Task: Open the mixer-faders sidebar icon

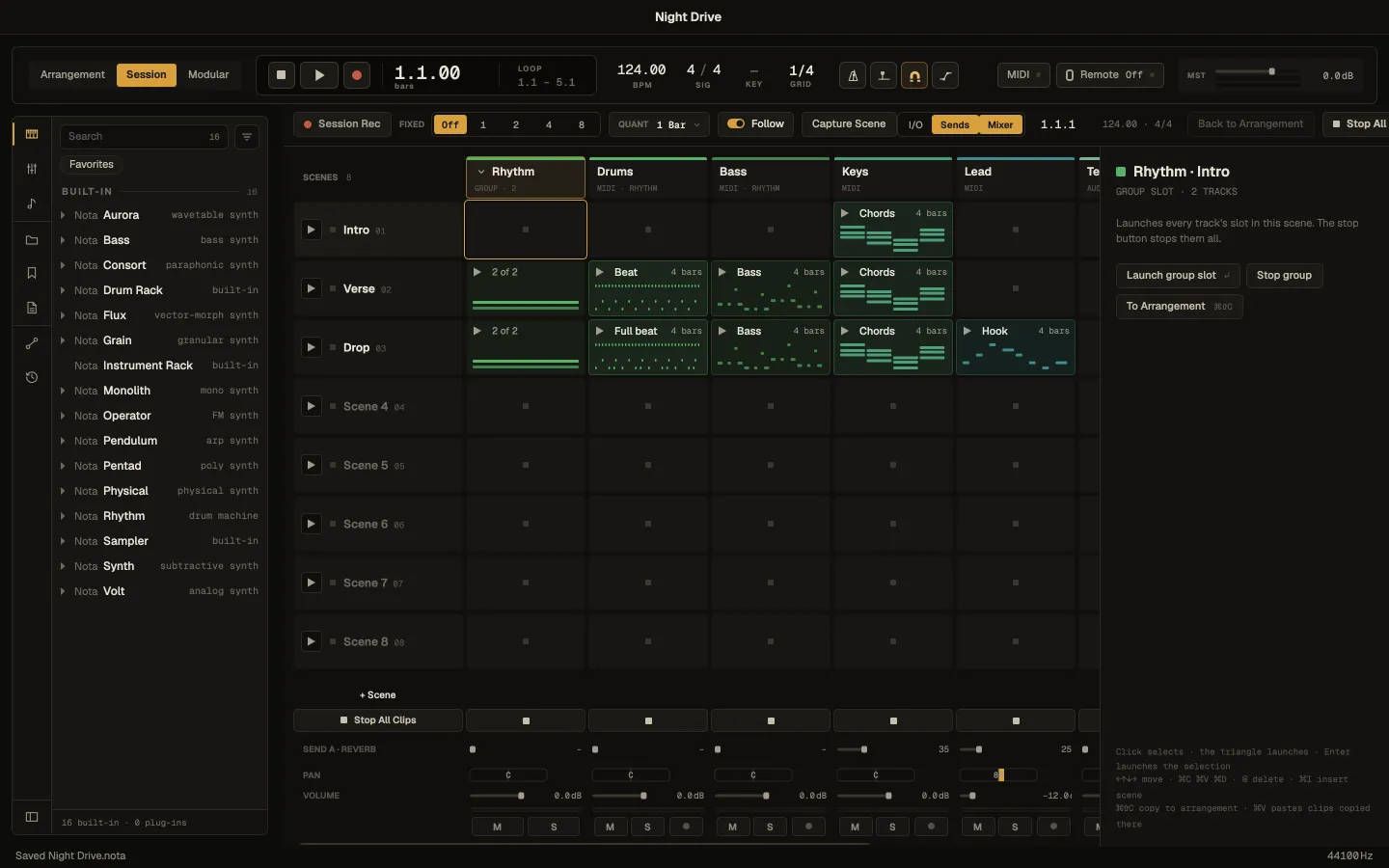Action: pyautogui.click(x=32, y=169)
